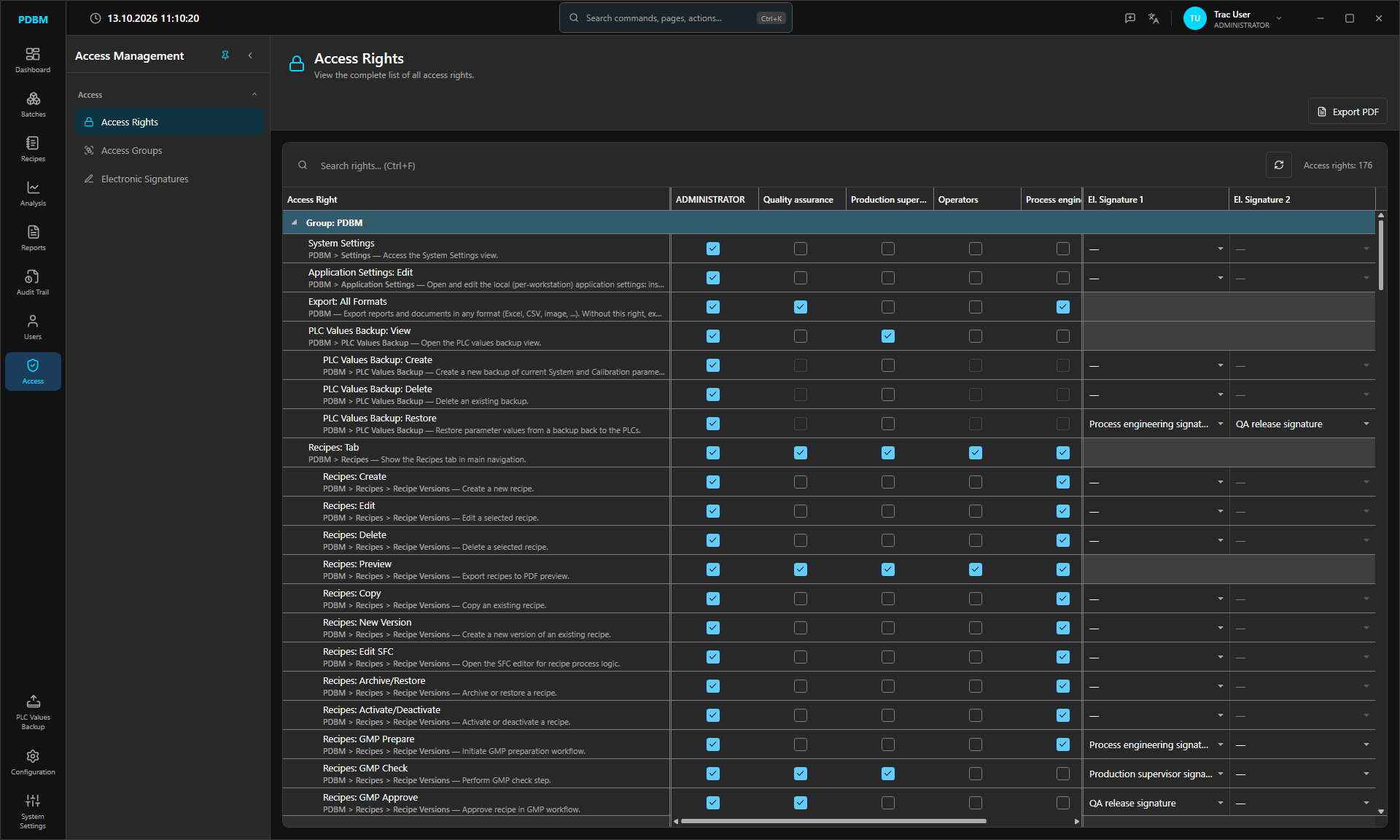Uncheck ADMINISTRATOR for Application Settings: Edit

point(713,278)
